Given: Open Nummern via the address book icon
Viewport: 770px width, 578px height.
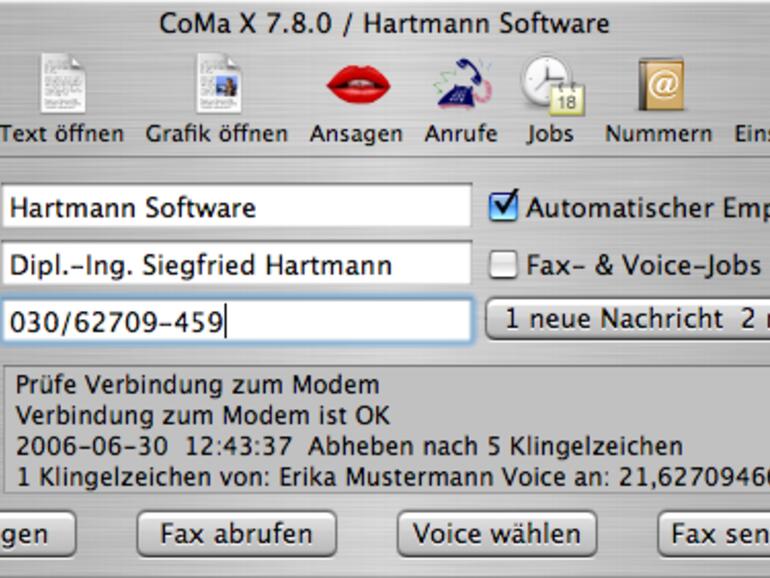Looking at the screenshot, I should point(661,84).
